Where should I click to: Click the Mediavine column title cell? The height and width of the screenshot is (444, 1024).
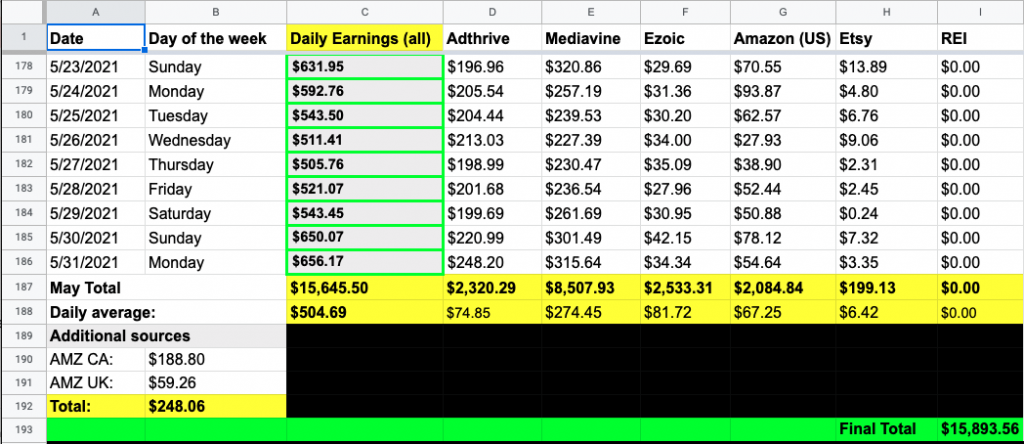pos(590,39)
